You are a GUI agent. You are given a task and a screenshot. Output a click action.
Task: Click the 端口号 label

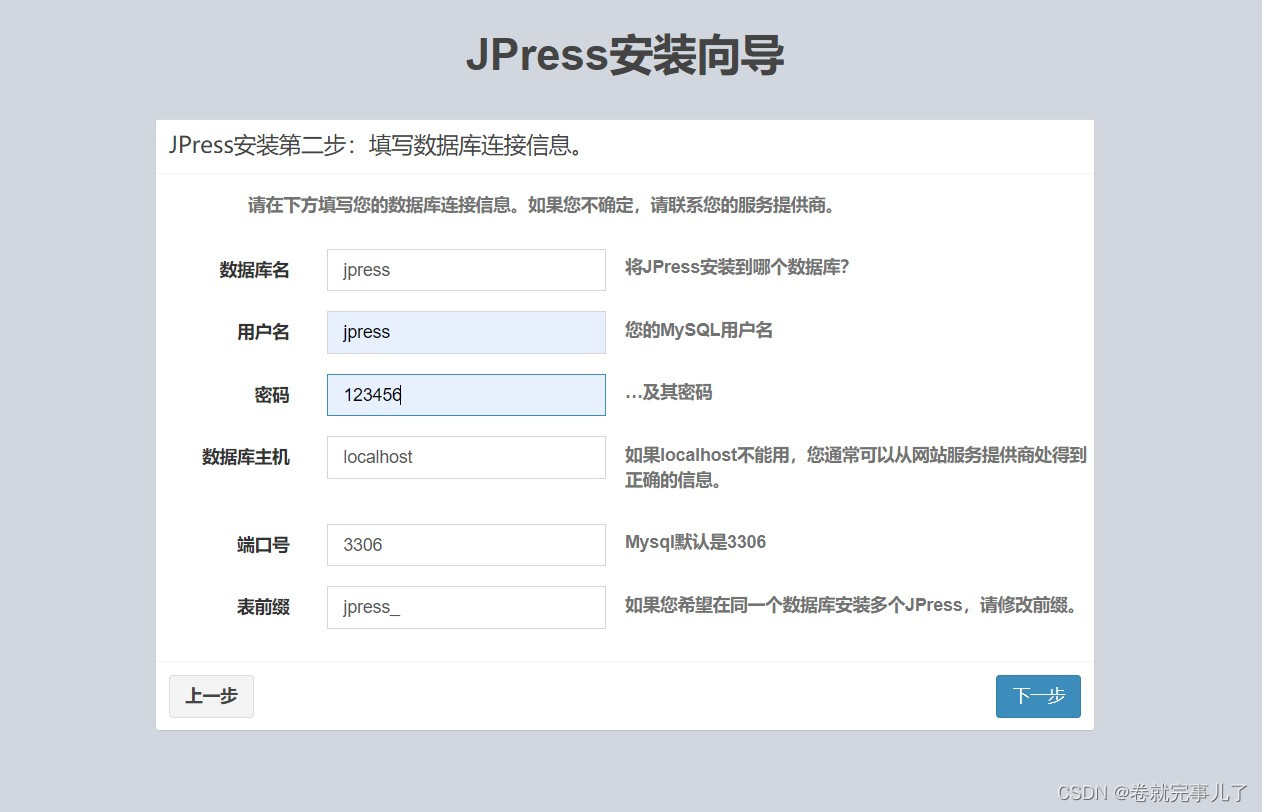[x=264, y=545]
